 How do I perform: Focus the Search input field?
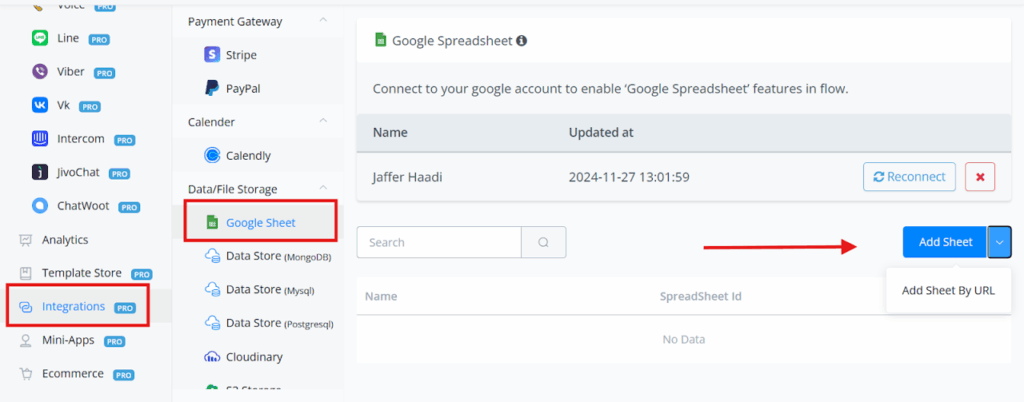pyautogui.click(x=439, y=242)
